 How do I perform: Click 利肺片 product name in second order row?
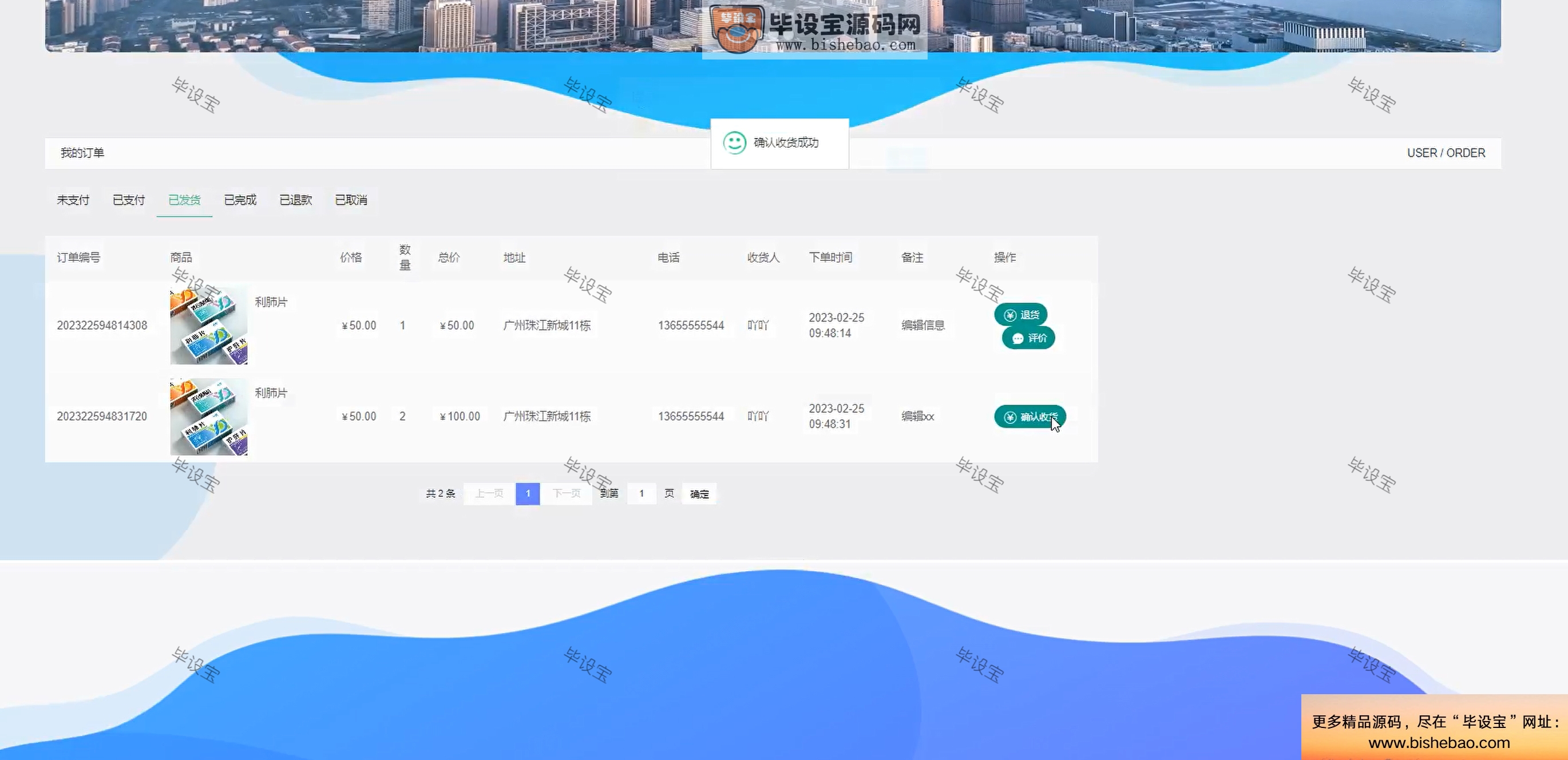point(271,393)
